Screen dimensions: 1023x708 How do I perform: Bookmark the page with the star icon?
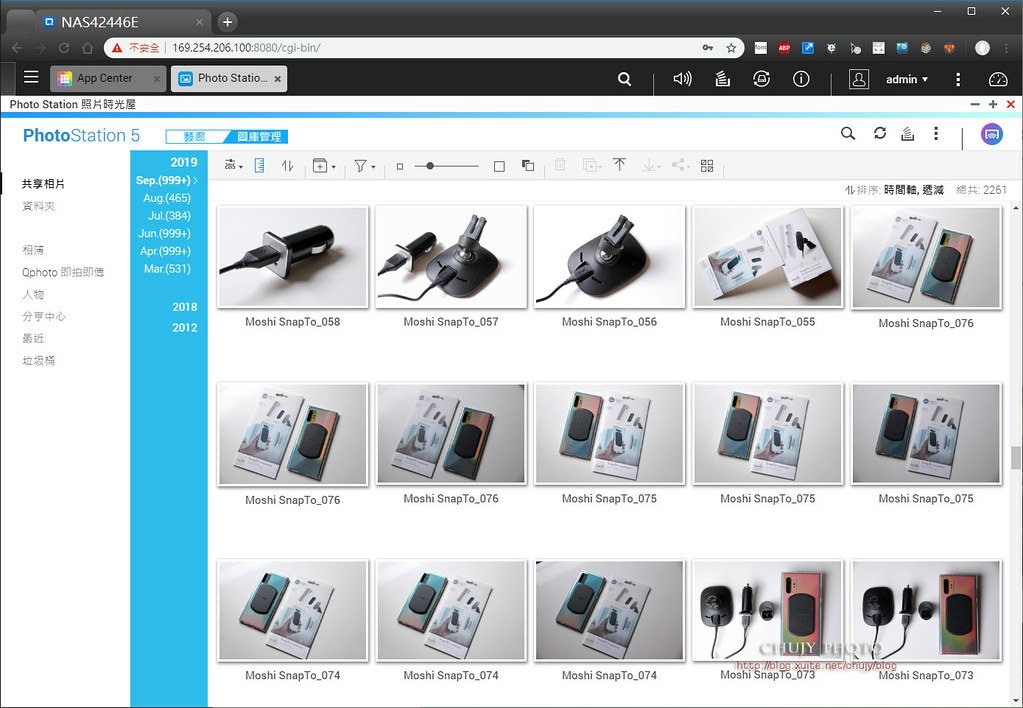tap(731, 48)
